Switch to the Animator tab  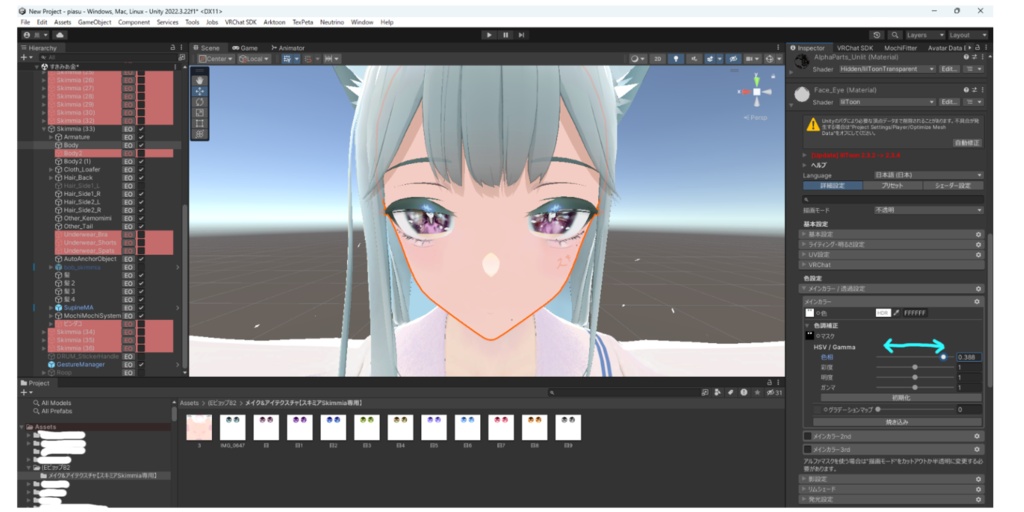pos(287,48)
